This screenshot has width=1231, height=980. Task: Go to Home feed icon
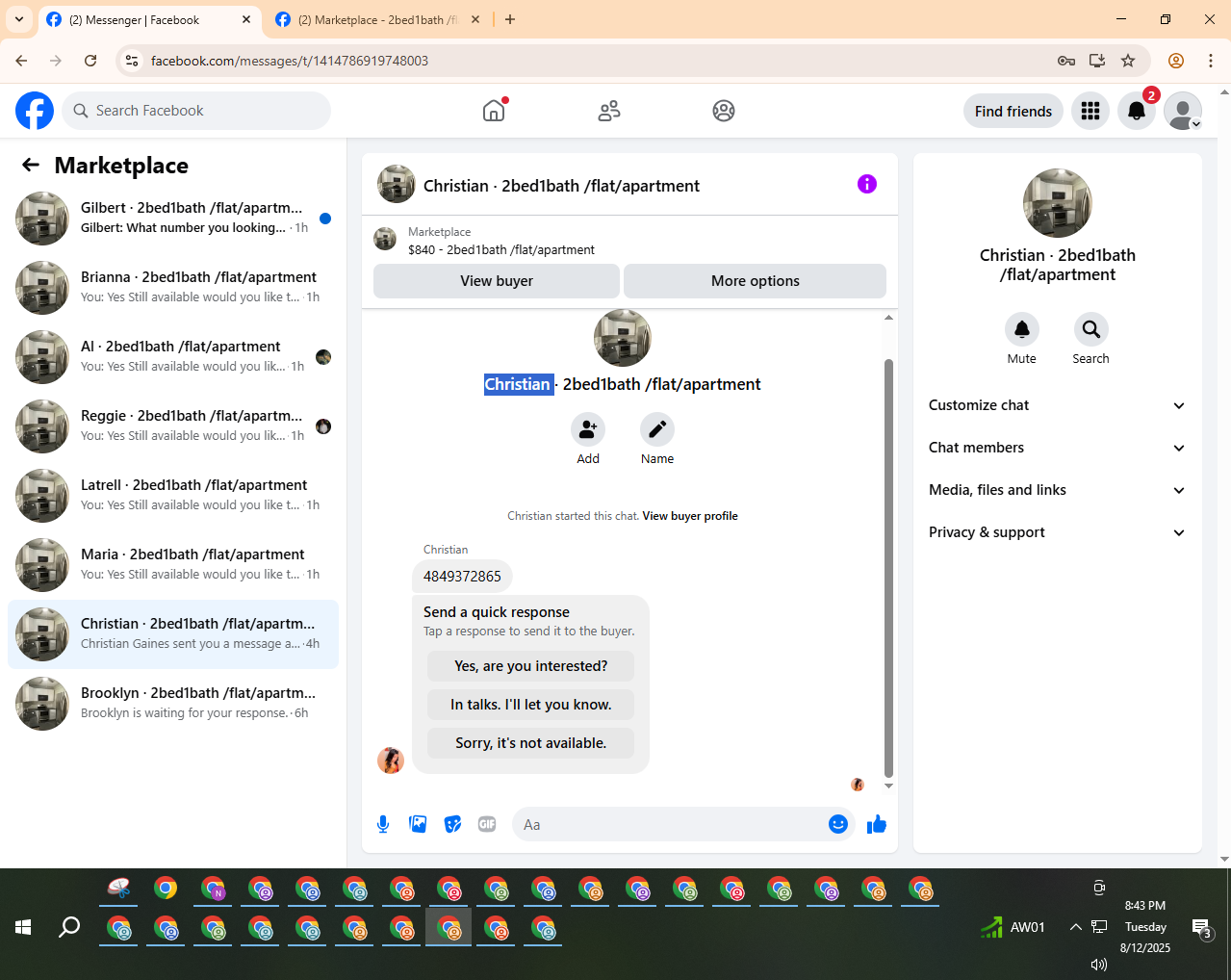[x=494, y=111]
